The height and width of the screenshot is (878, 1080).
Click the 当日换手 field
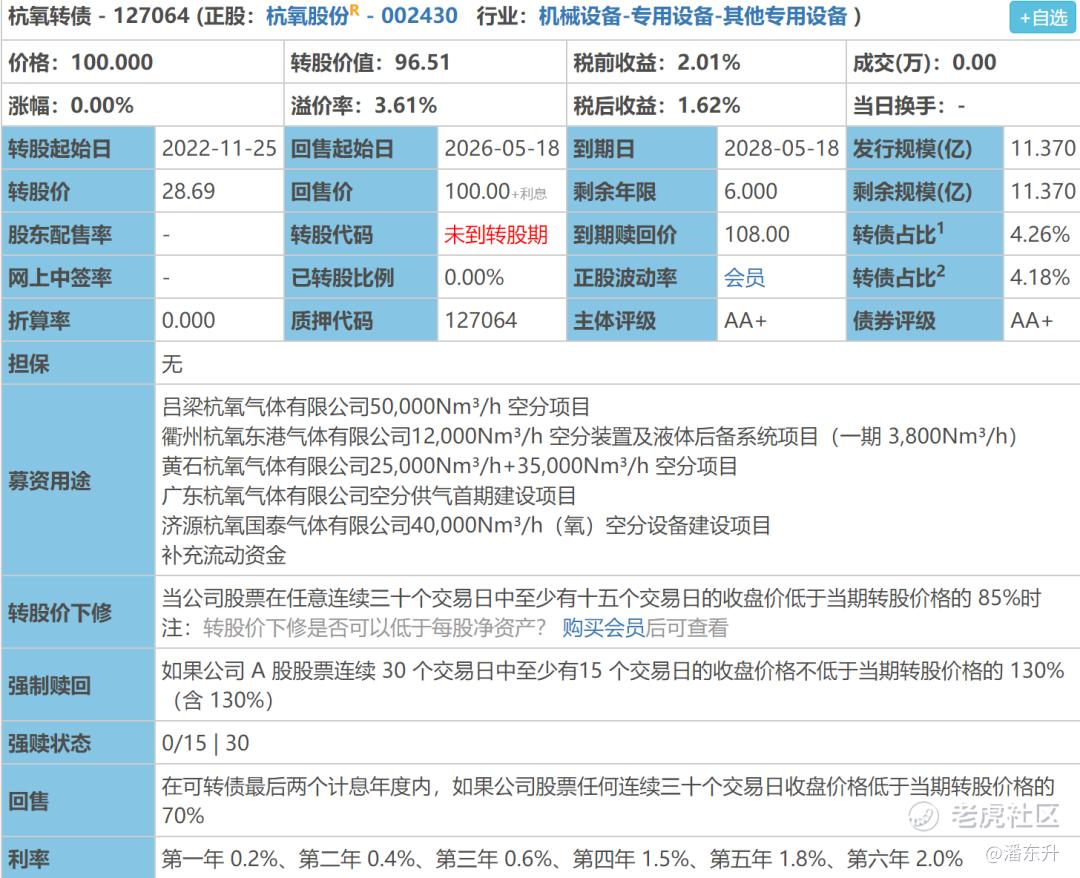click(x=962, y=105)
